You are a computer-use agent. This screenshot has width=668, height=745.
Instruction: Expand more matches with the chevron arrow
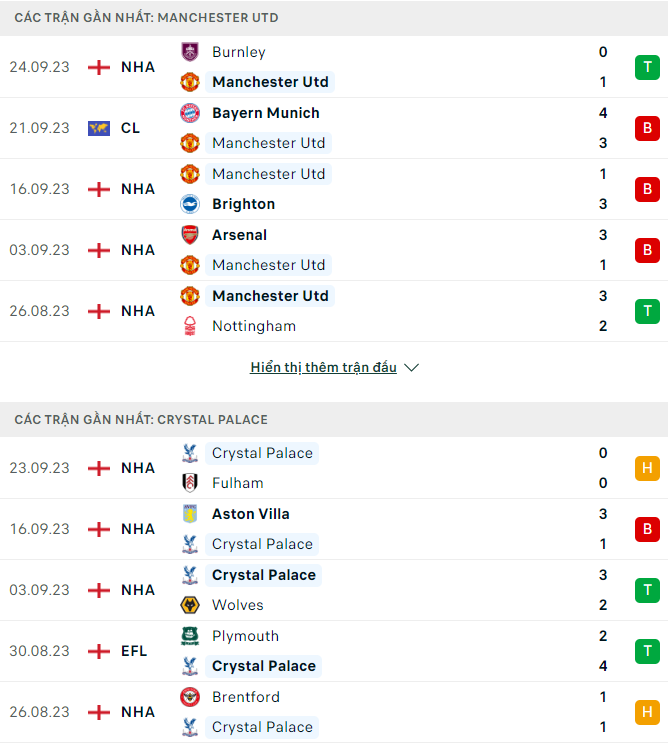412,368
